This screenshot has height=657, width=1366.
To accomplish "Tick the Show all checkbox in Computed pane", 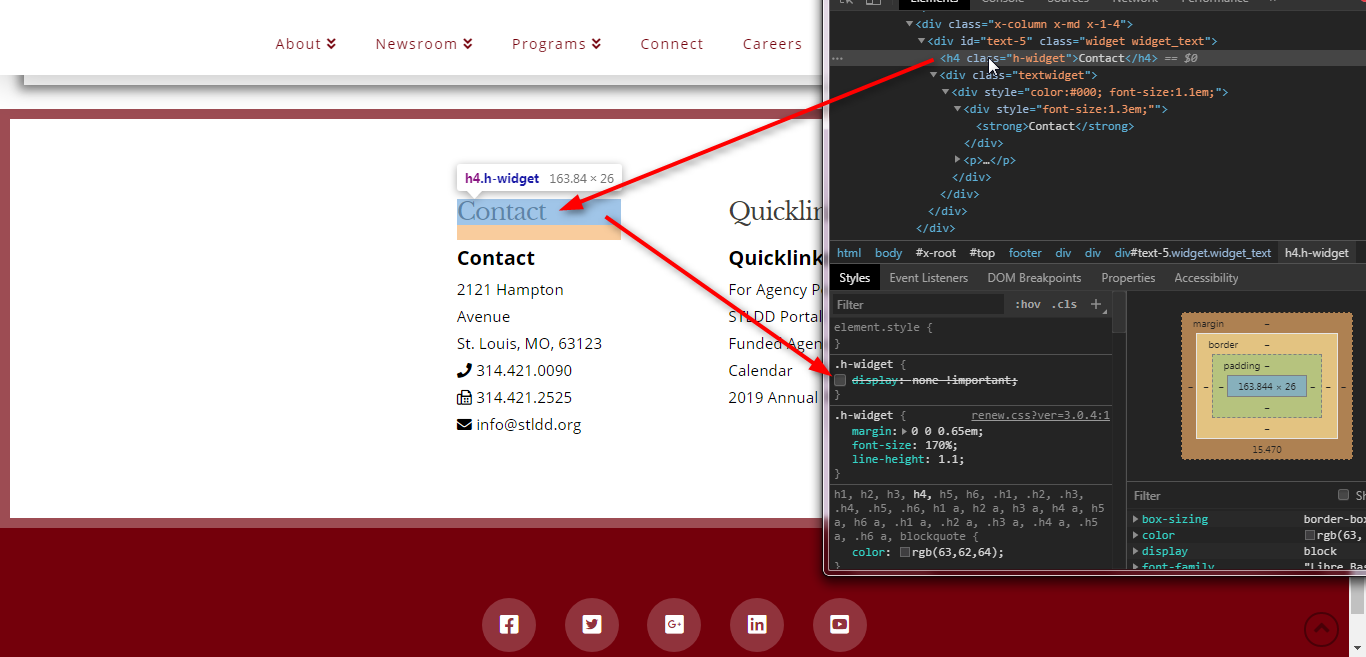I will pos(1344,495).
